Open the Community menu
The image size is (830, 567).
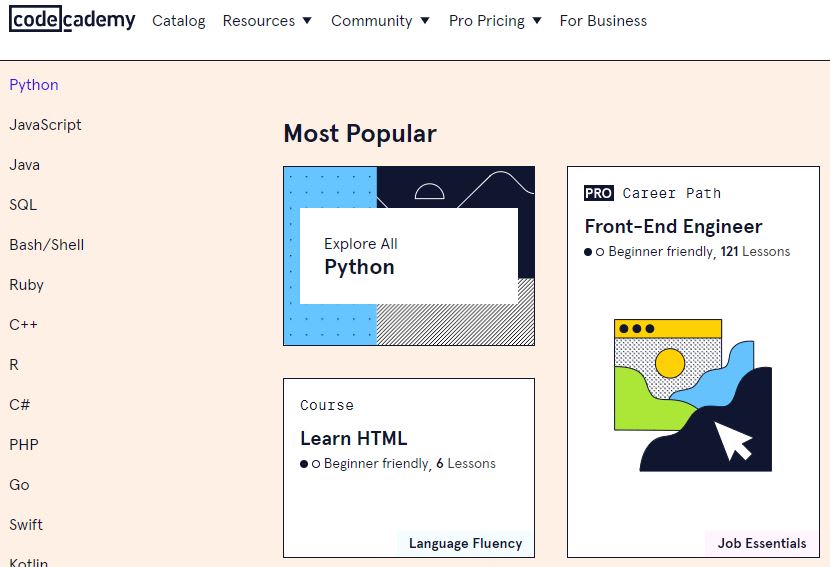point(372,21)
